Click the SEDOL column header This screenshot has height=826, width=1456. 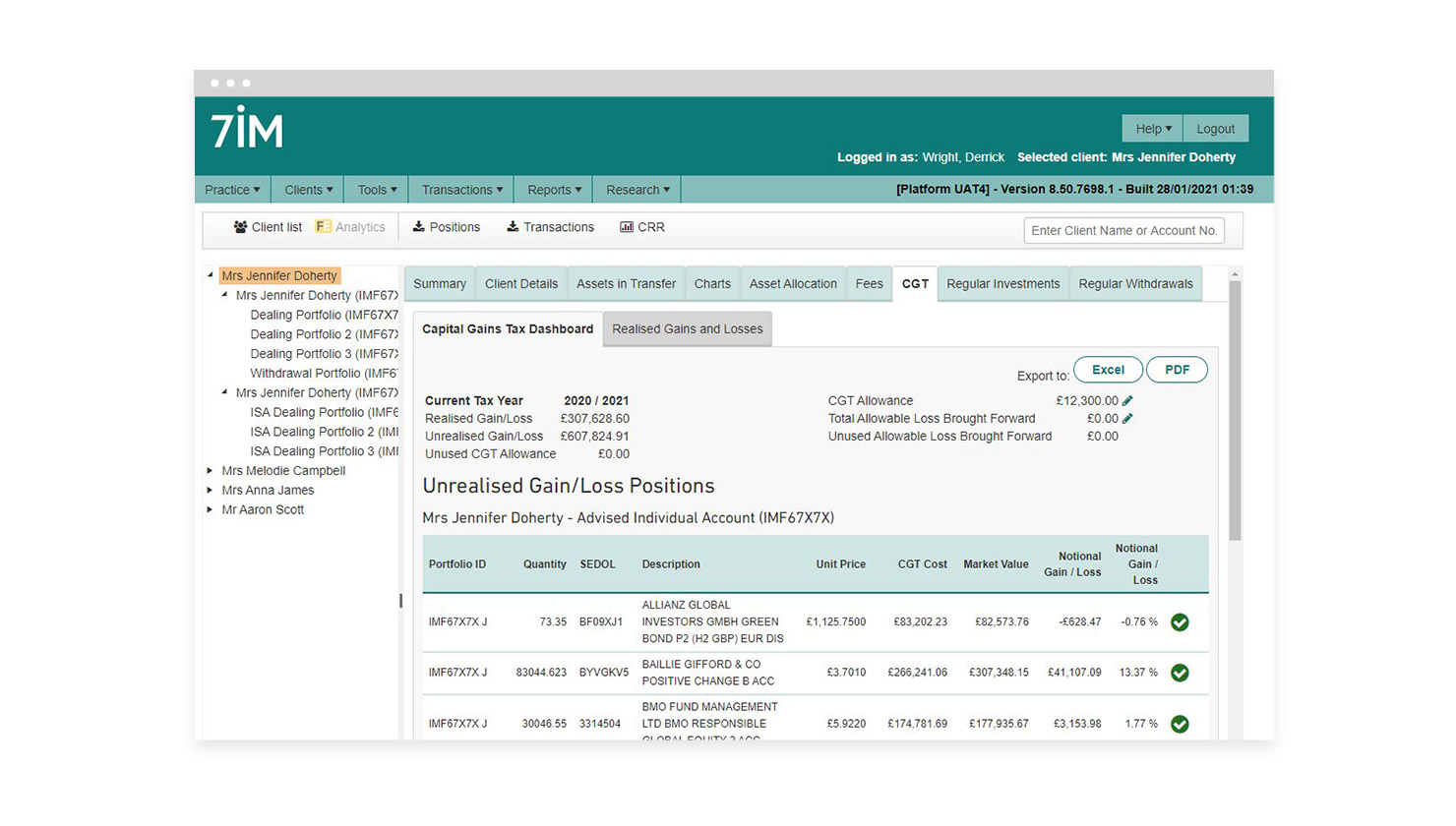(597, 564)
